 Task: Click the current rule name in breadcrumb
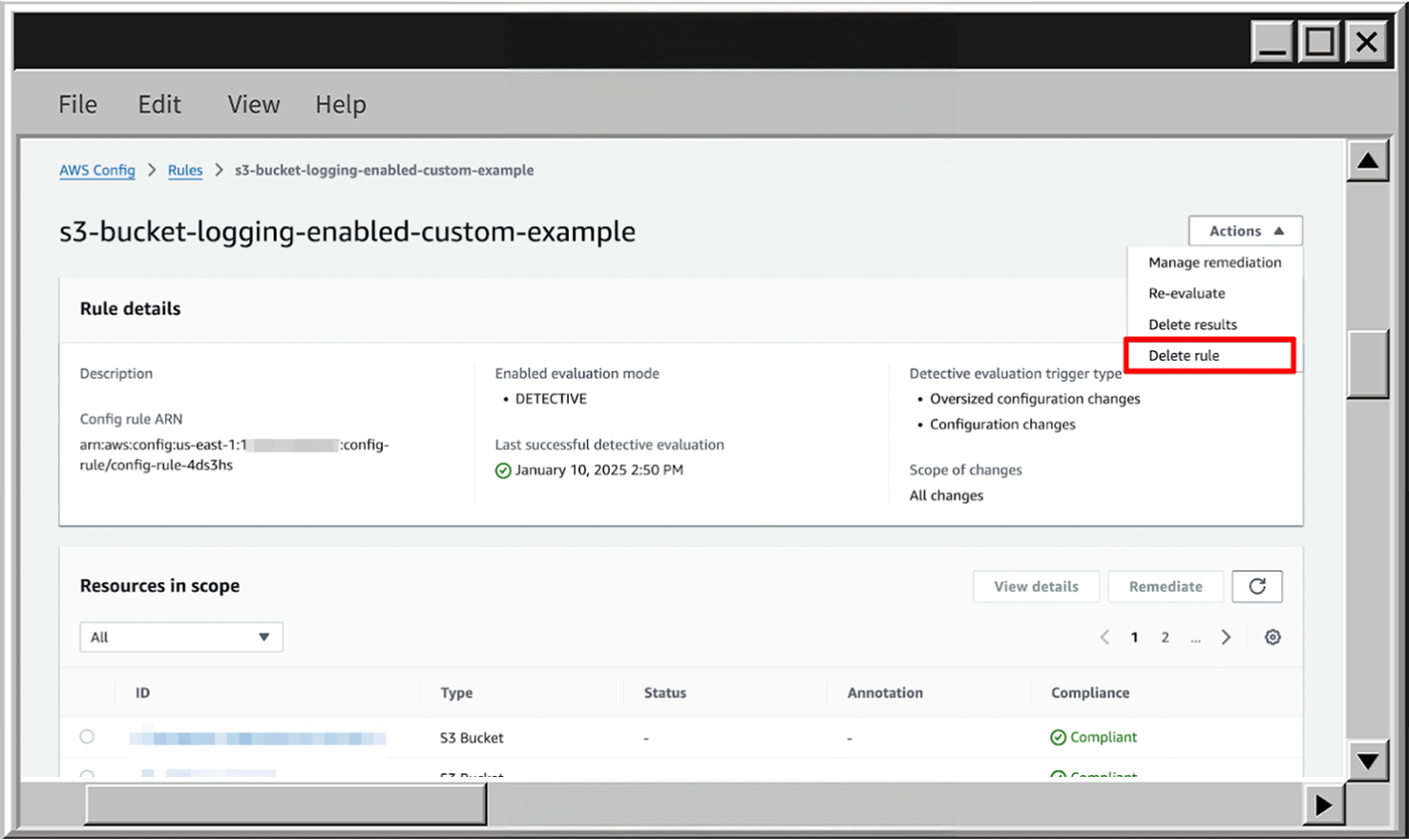coord(384,170)
